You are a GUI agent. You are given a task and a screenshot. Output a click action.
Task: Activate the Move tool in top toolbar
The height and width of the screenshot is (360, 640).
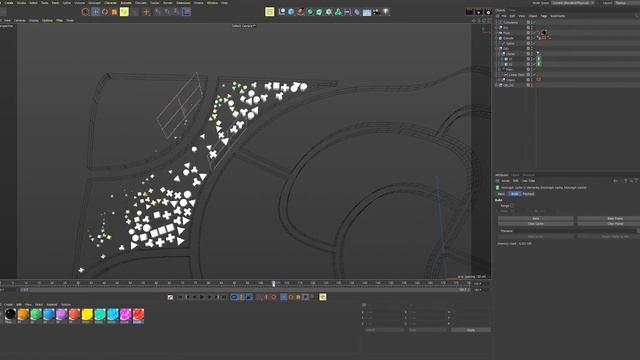(x=96, y=12)
